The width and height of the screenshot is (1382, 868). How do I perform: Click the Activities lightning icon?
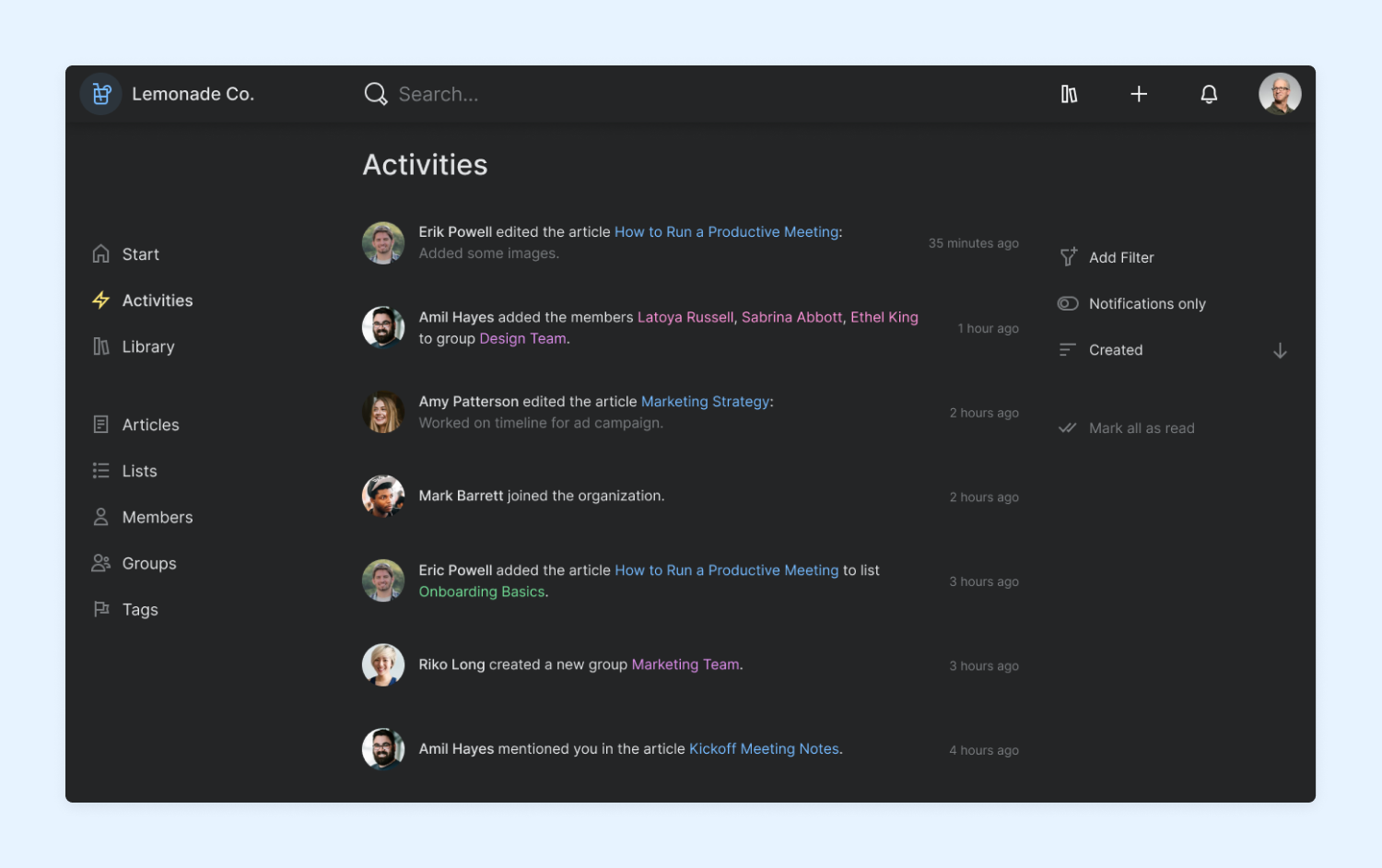pyautogui.click(x=101, y=299)
